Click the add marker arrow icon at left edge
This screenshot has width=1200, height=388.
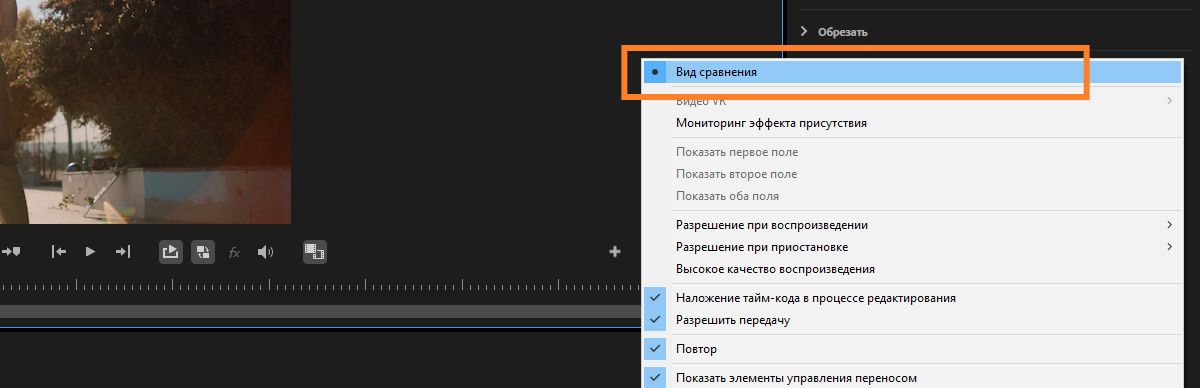[x=11, y=252]
